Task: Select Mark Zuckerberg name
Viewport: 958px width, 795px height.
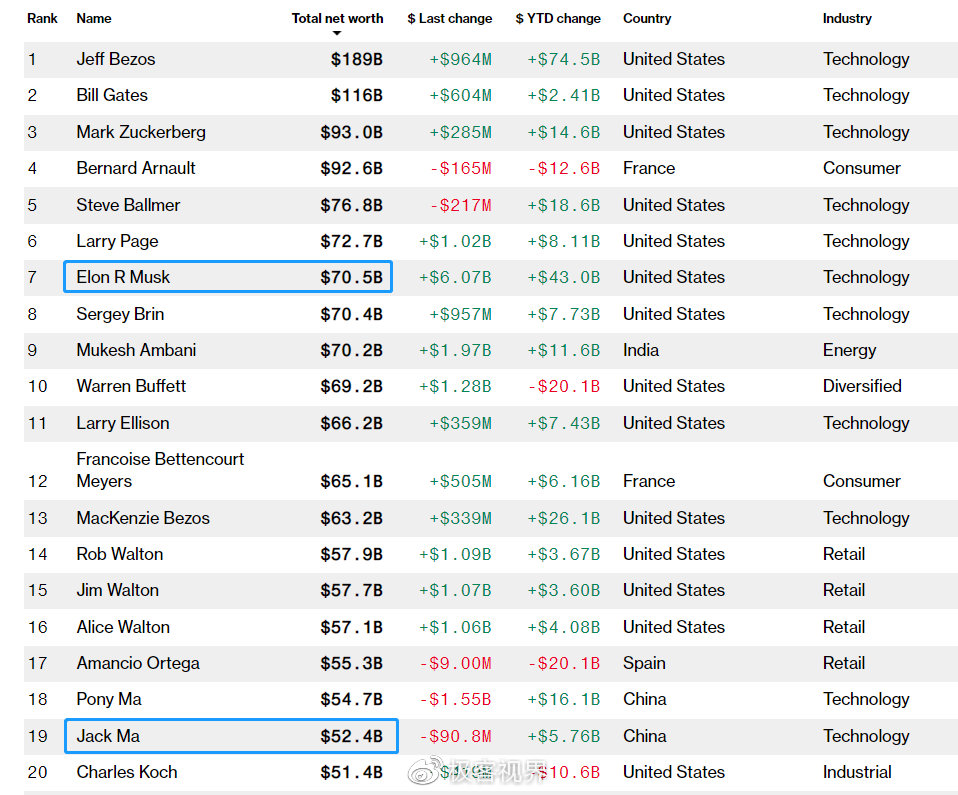Action: tap(141, 132)
